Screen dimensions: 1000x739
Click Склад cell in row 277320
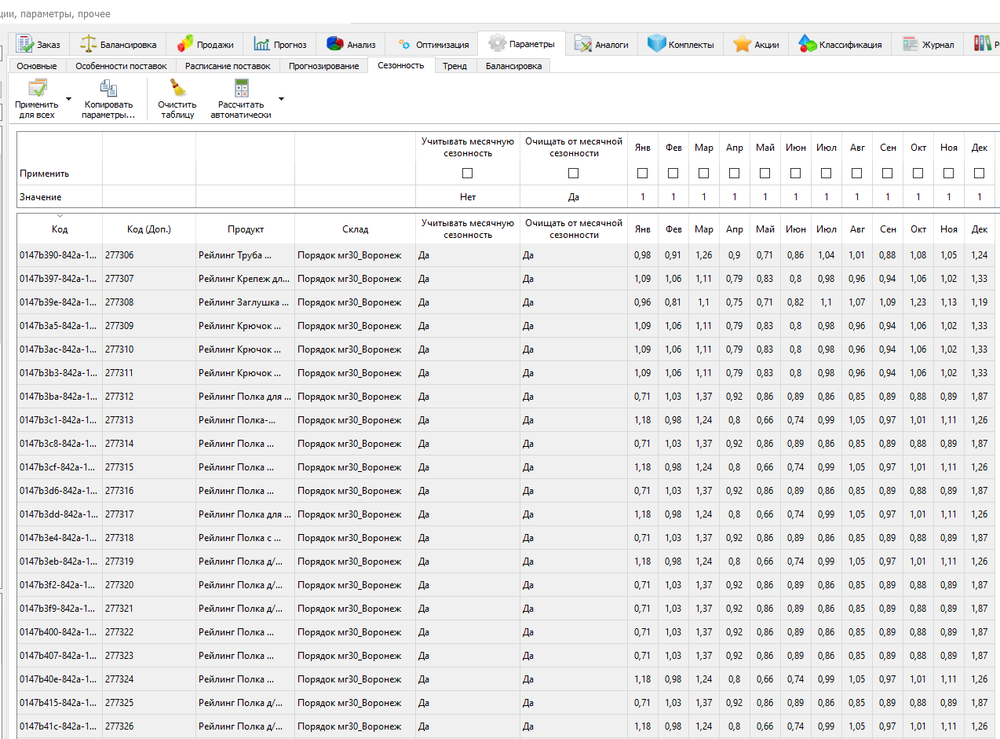click(x=355, y=585)
